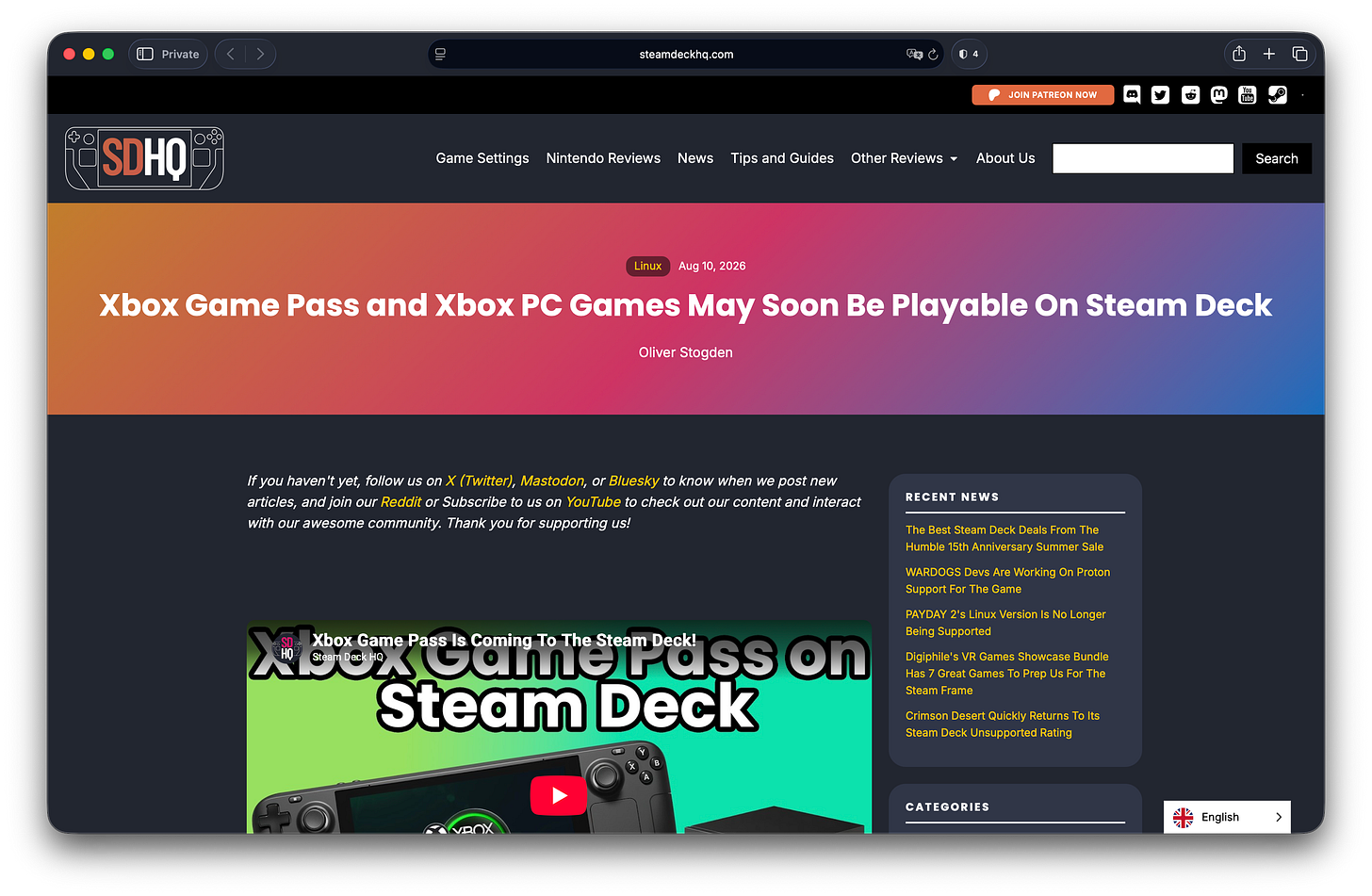Open the YouTube icon in header

click(x=1248, y=94)
